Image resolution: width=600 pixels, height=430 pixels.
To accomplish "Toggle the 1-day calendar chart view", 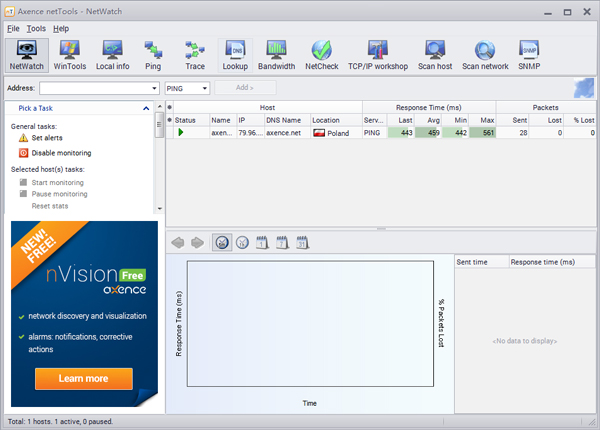I will 262,242.
